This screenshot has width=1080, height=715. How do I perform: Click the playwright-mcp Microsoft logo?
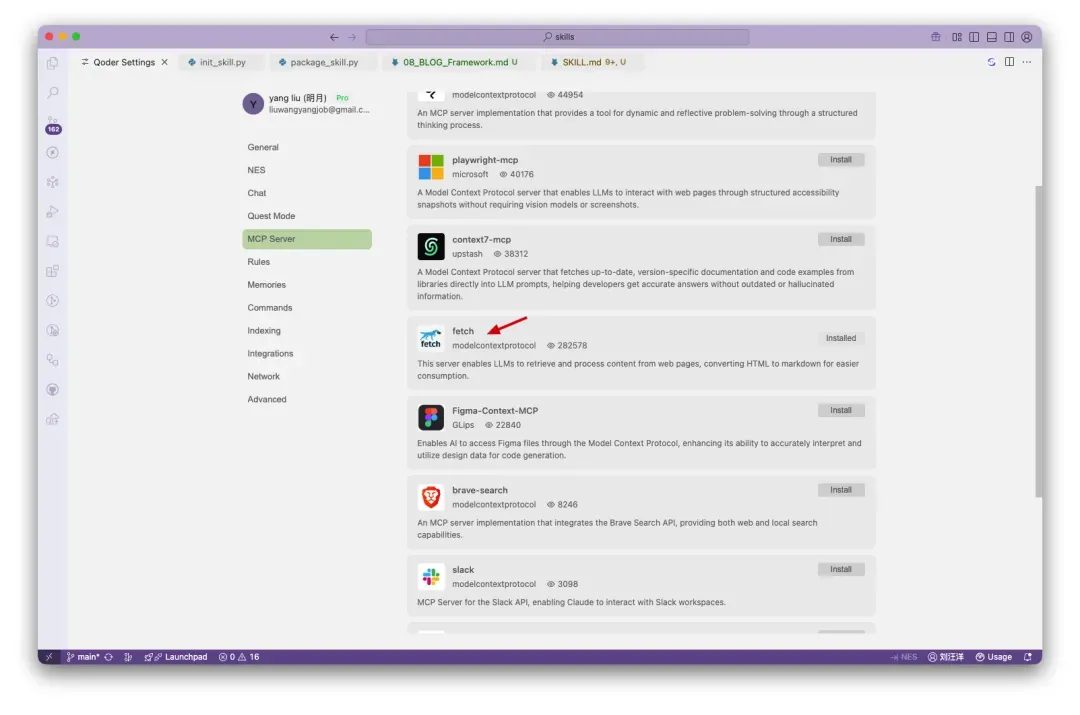pyautogui.click(x=430, y=167)
